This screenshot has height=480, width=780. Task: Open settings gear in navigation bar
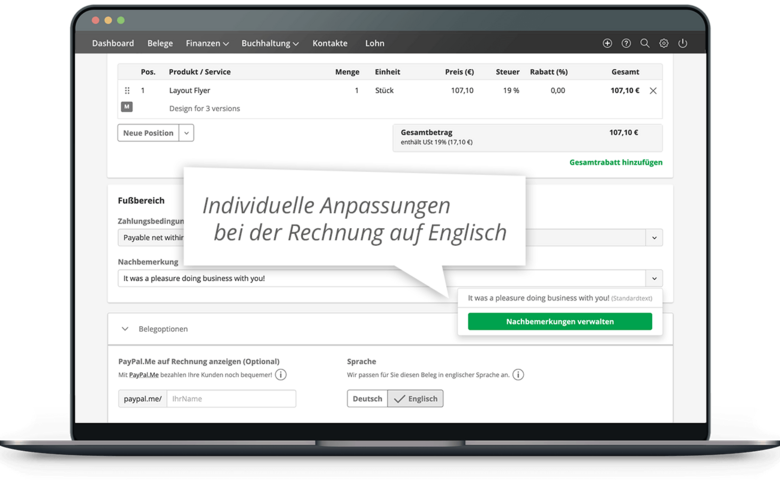click(664, 44)
